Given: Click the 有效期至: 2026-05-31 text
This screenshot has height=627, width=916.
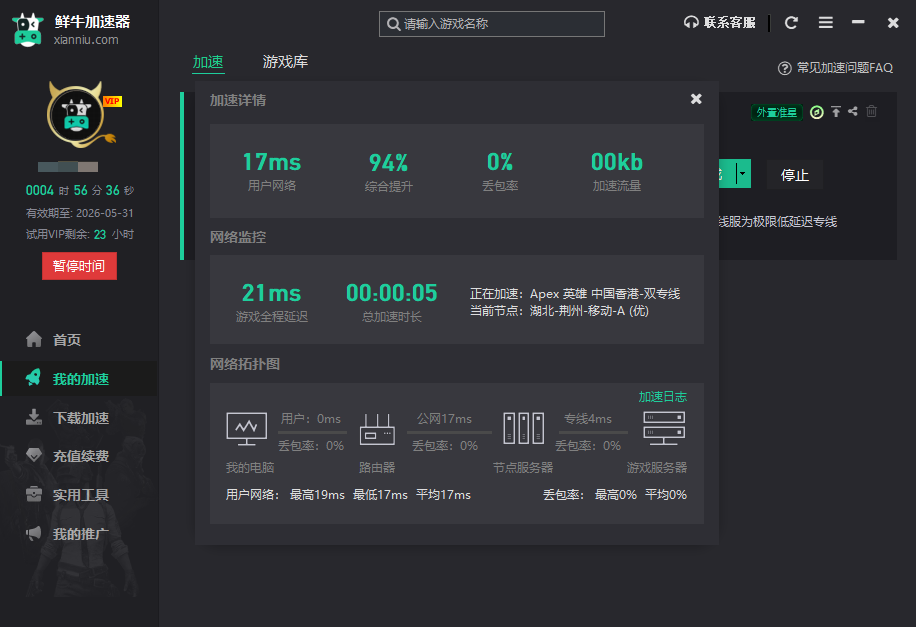Looking at the screenshot, I should [x=79, y=213].
